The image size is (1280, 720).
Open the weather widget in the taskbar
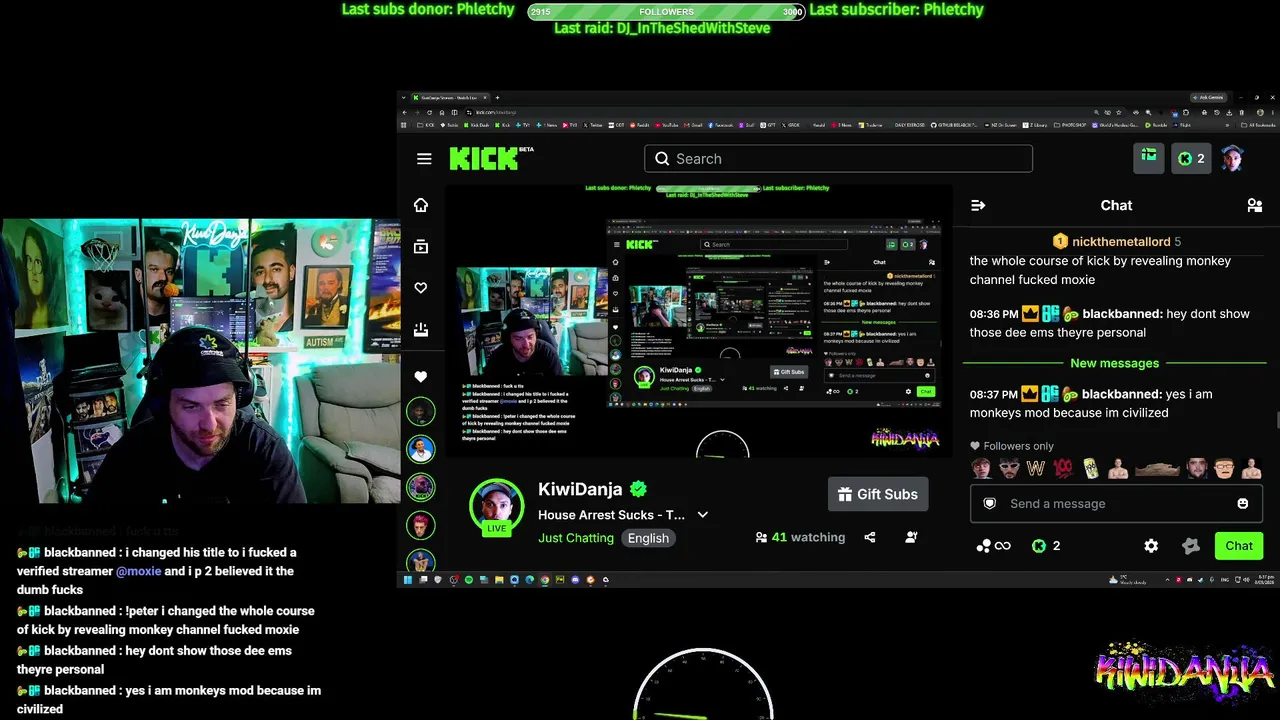[1128, 580]
